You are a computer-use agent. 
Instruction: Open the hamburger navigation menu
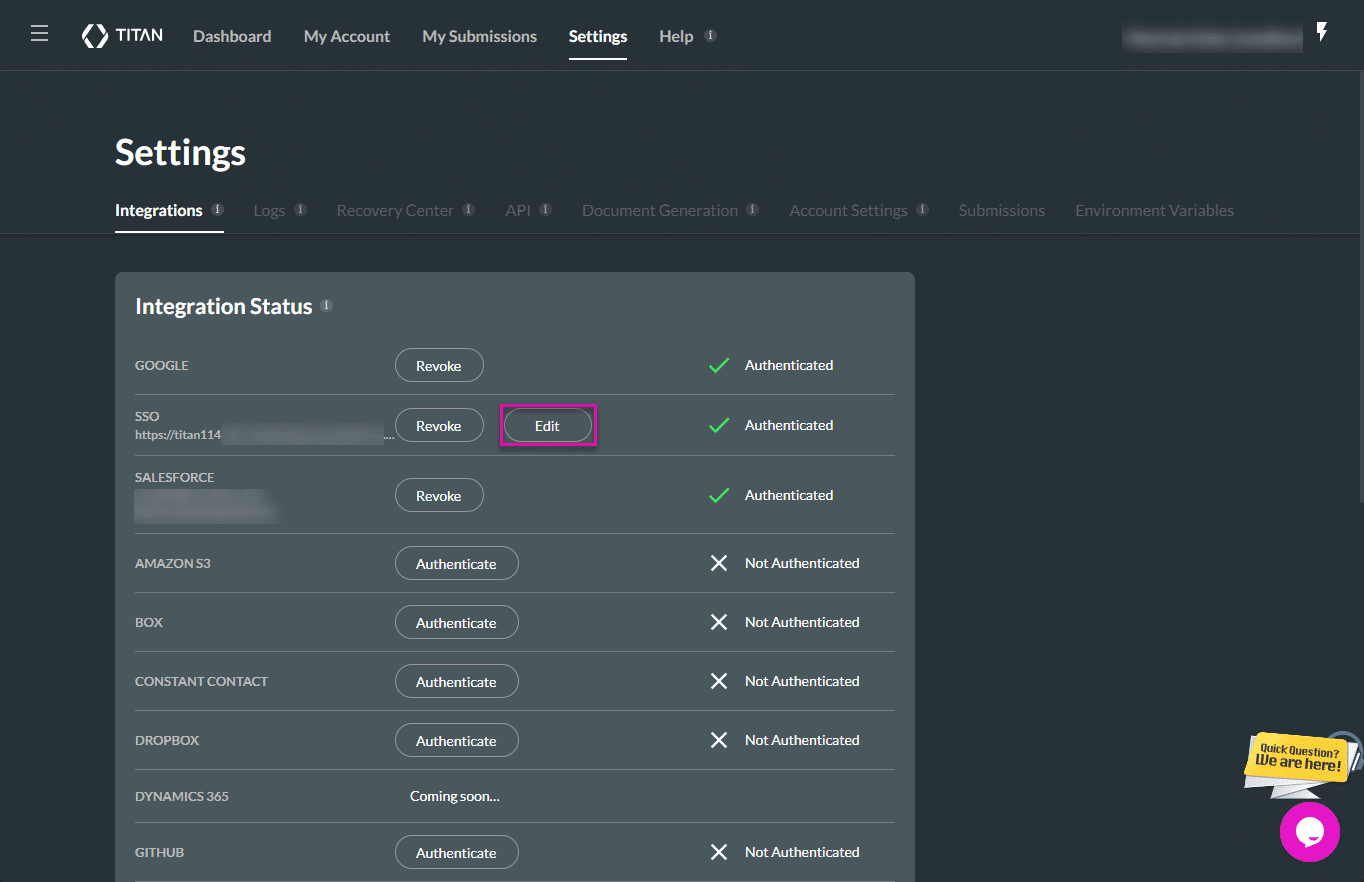[x=39, y=32]
